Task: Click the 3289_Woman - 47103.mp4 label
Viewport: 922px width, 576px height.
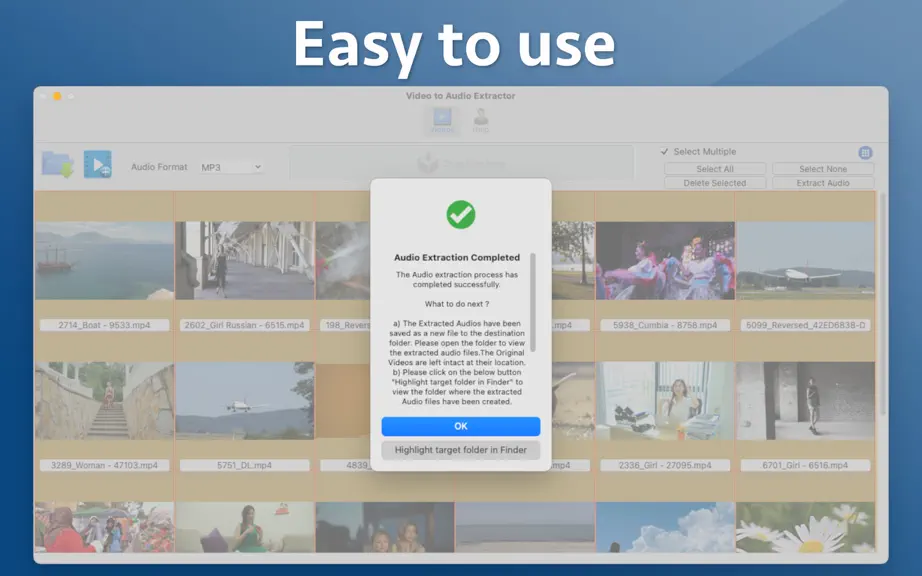Action: (x=104, y=465)
